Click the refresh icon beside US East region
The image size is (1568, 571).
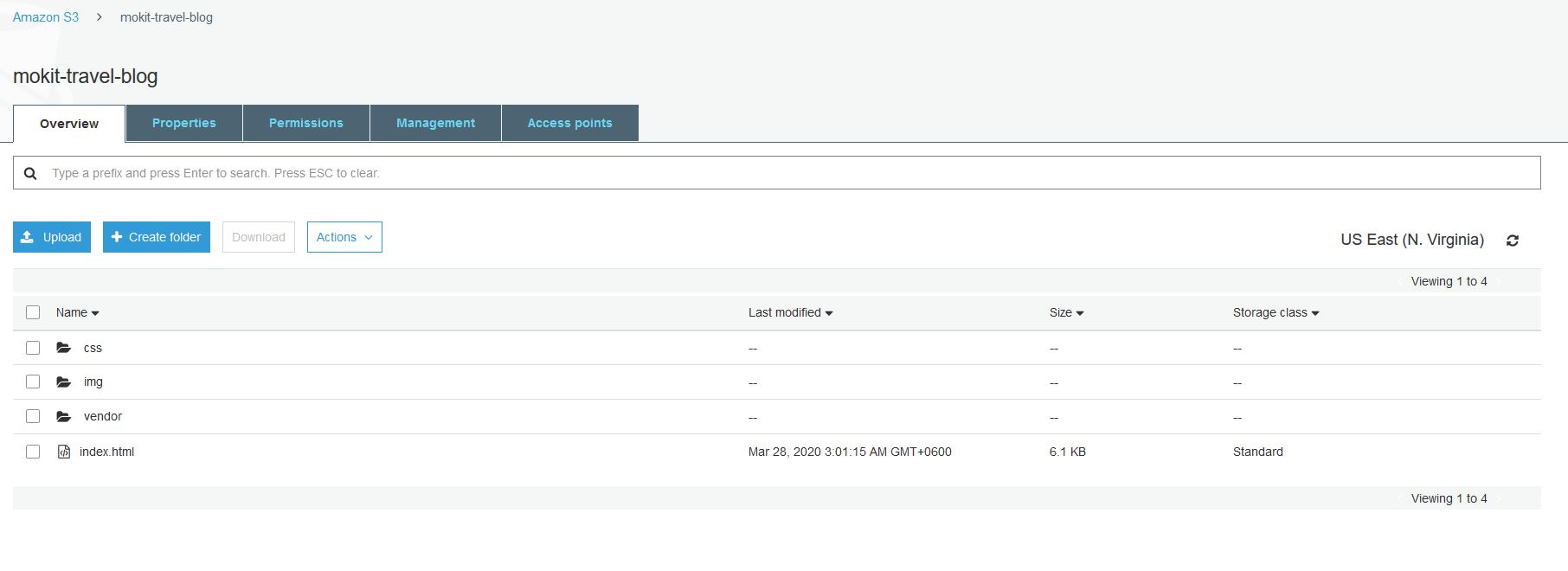(x=1513, y=241)
